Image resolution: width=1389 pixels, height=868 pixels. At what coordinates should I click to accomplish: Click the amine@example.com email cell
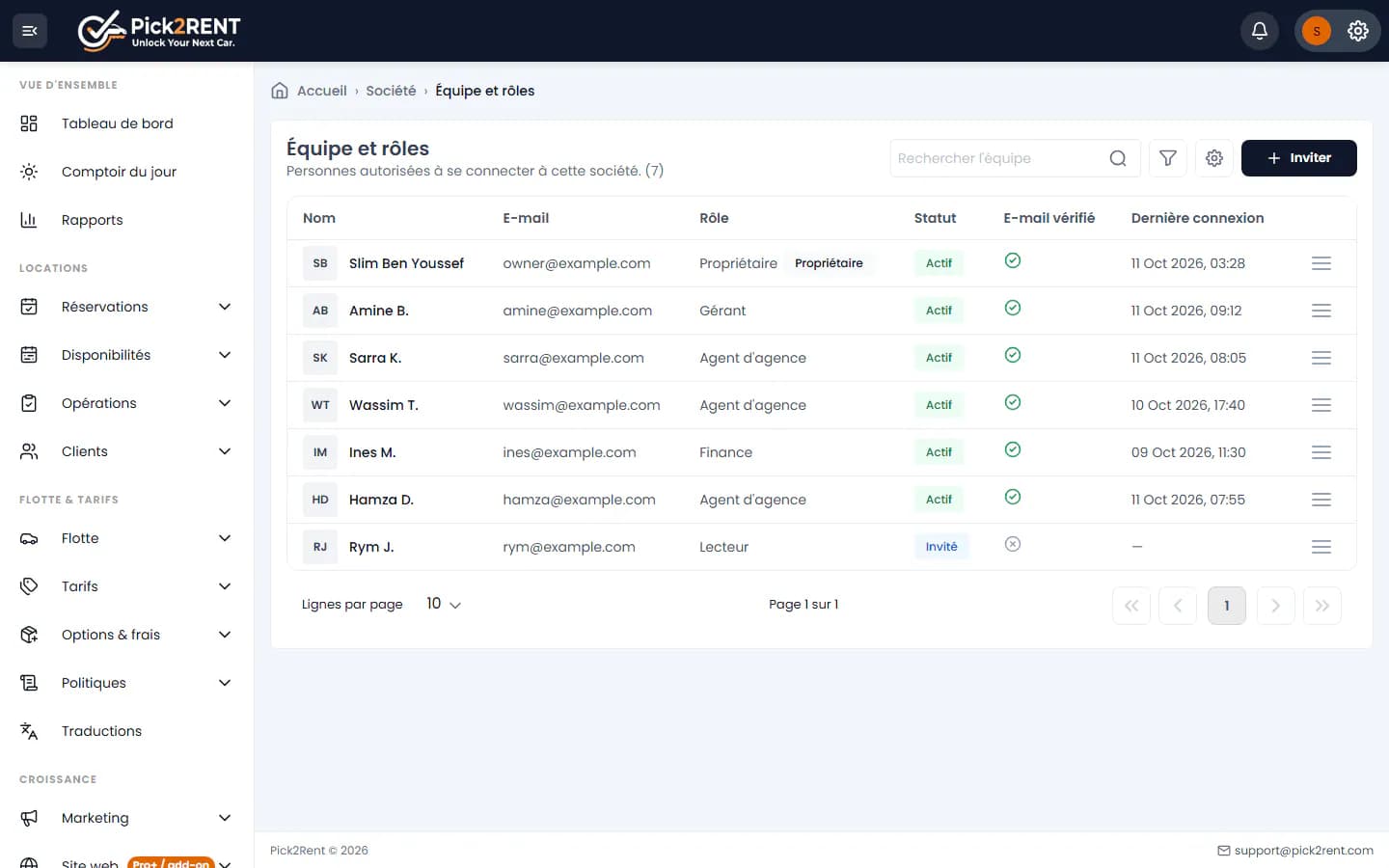pyautogui.click(x=578, y=311)
